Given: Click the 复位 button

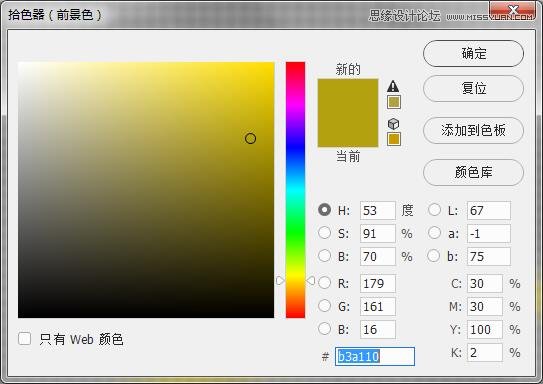Looking at the screenshot, I should 473,88.
